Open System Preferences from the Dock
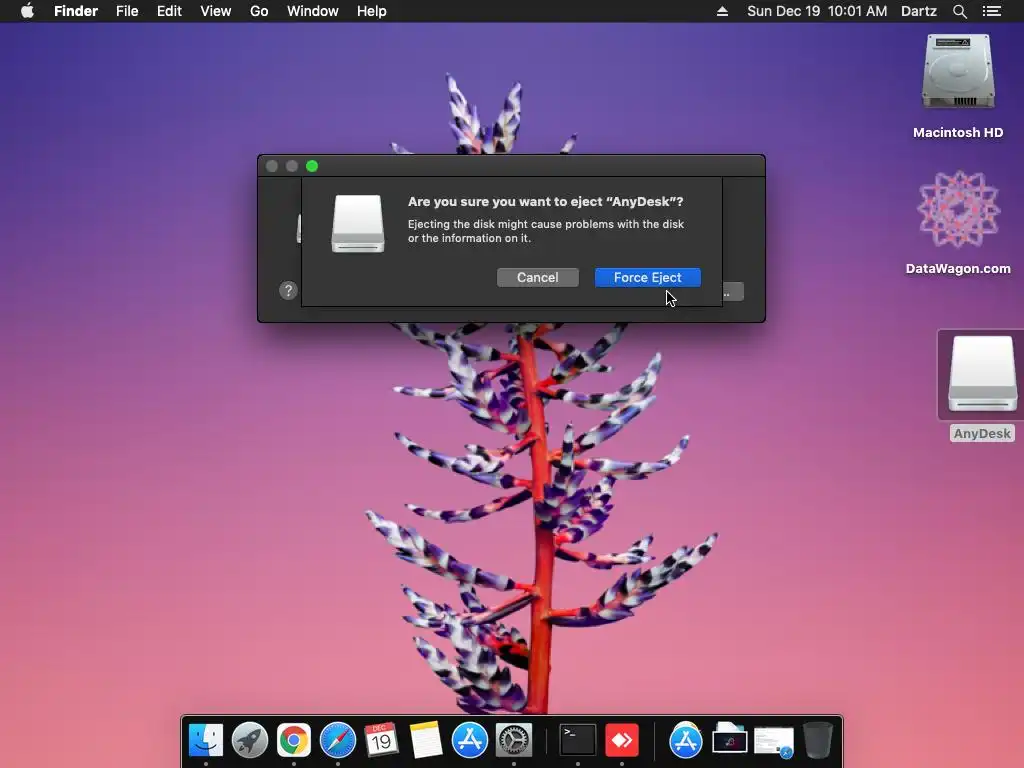 tap(514, 741)
